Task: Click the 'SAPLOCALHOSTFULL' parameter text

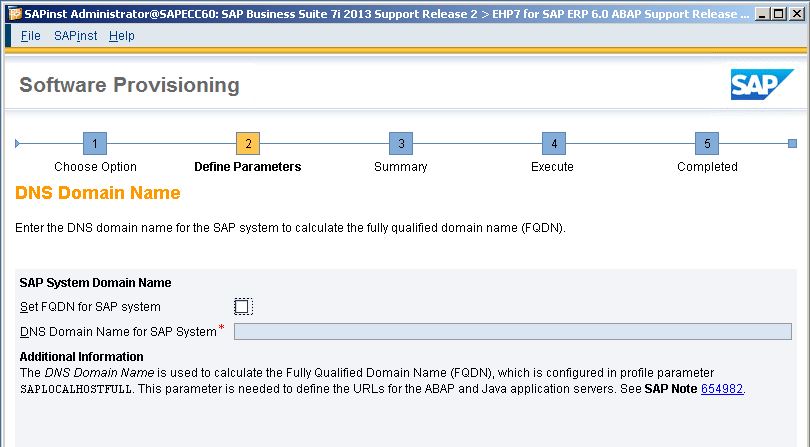Action: tap(76, 389)
